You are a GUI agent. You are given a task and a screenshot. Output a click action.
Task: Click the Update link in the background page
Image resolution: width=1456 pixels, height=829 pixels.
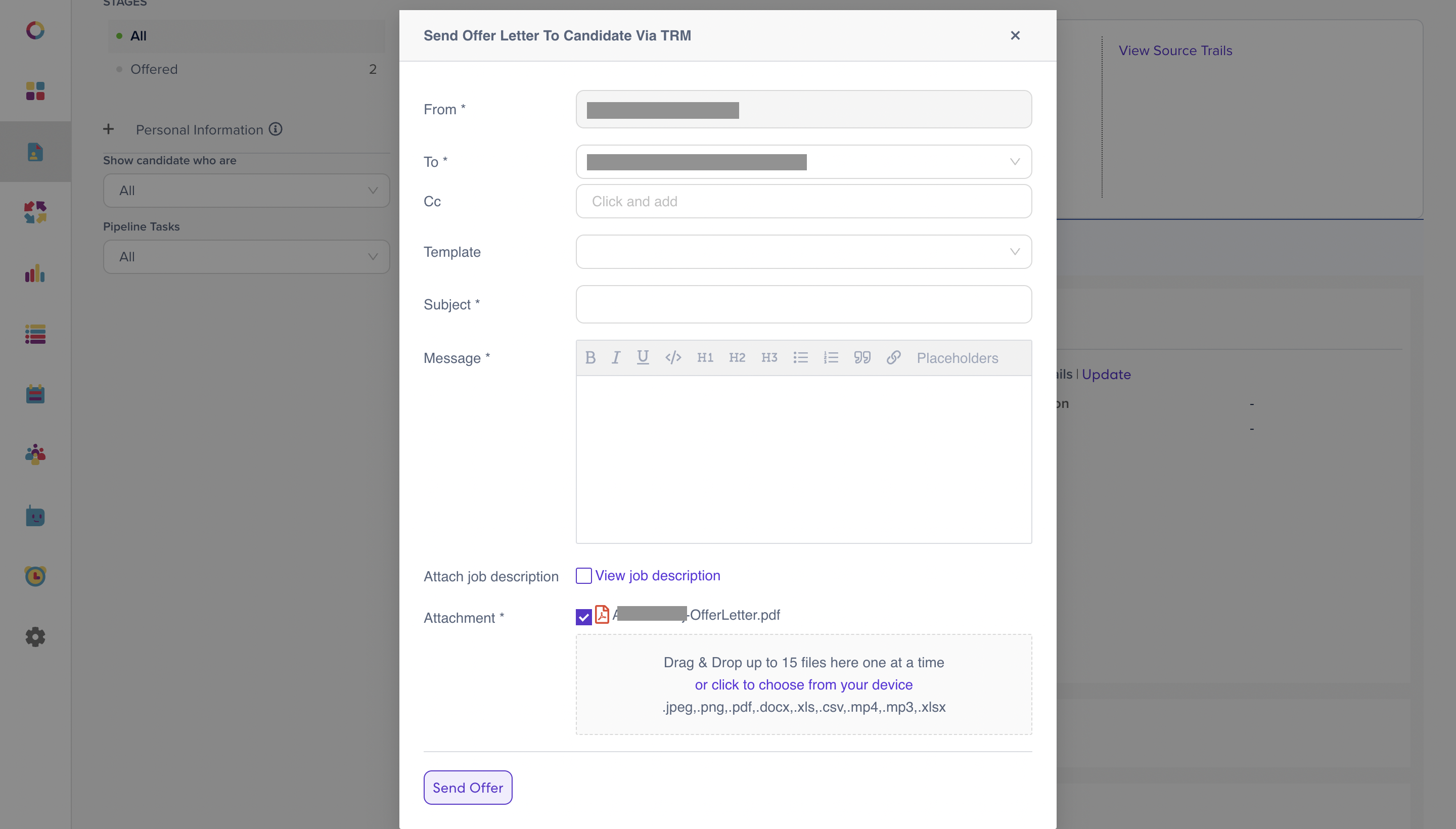click(x=1106, y=375)
